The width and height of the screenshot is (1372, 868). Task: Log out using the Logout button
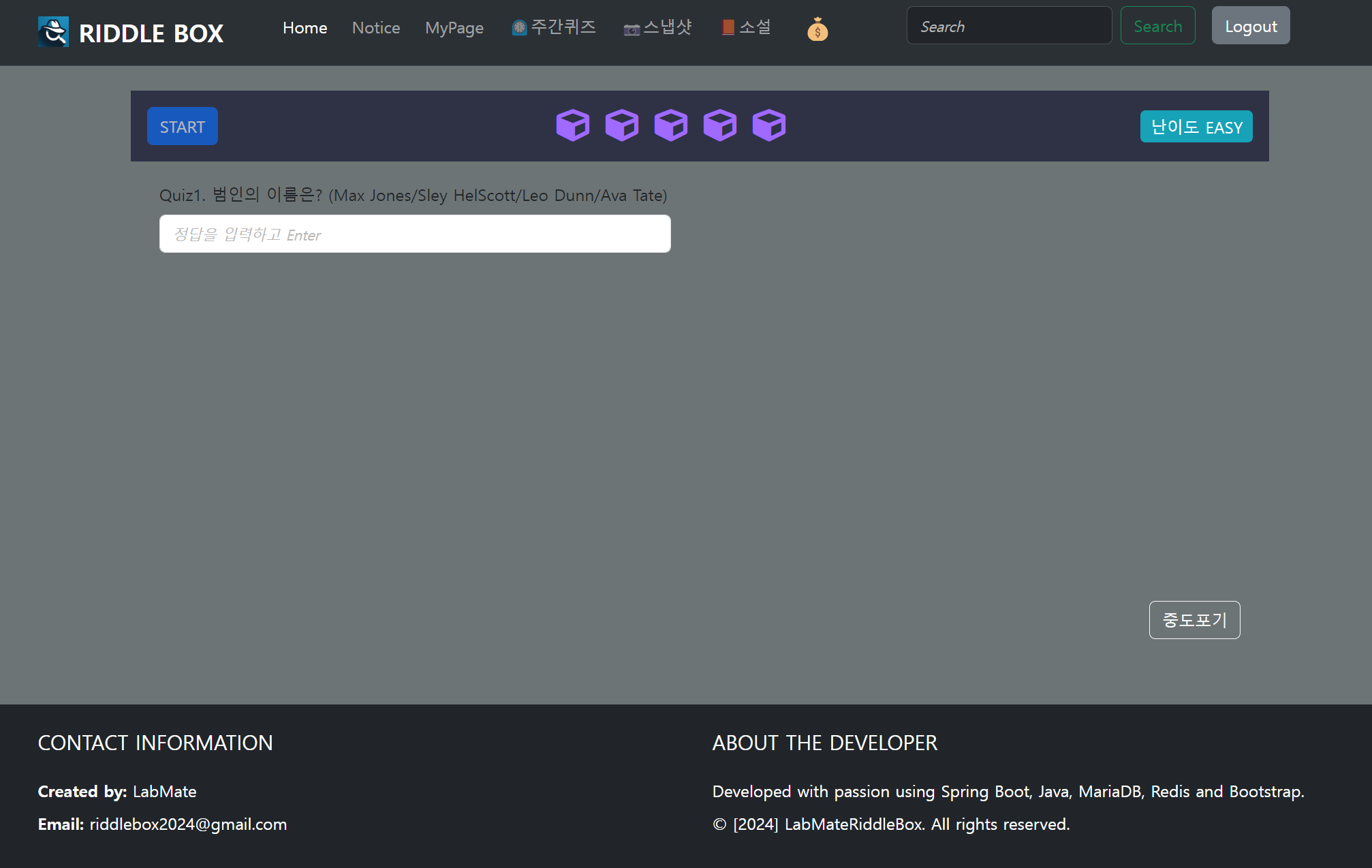[1250, 26]
